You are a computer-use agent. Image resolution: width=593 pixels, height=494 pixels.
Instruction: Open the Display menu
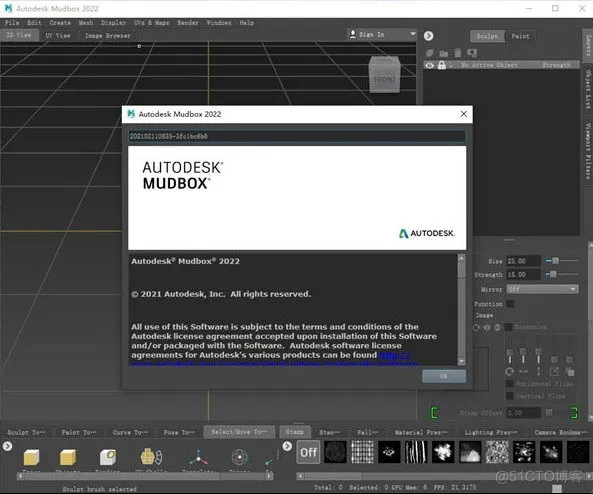pyautogui.click(x=113, y=23)
